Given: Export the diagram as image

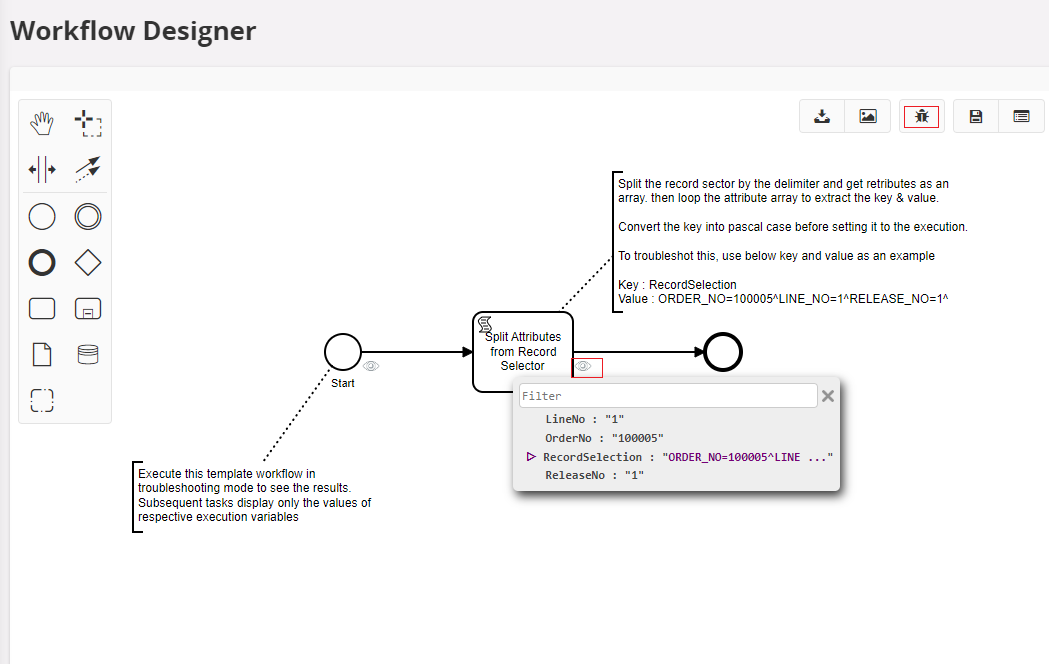Looking at the screenshot, I should coord(868,116).
